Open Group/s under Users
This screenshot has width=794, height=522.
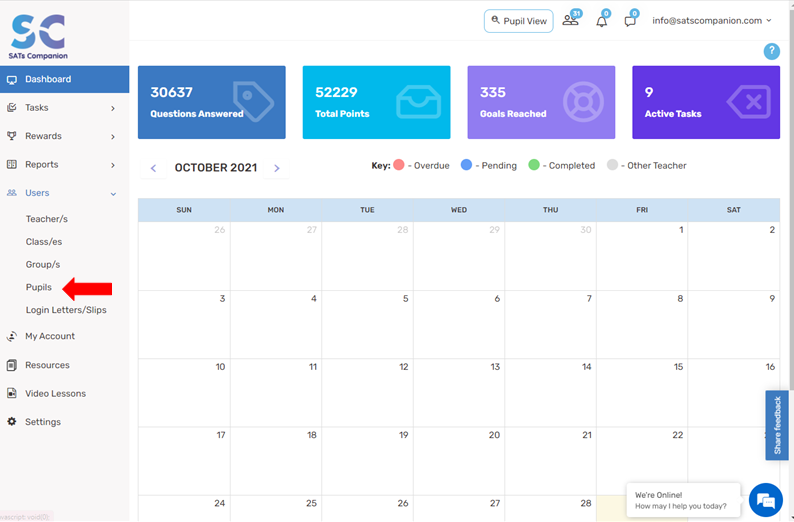[43, 264]
